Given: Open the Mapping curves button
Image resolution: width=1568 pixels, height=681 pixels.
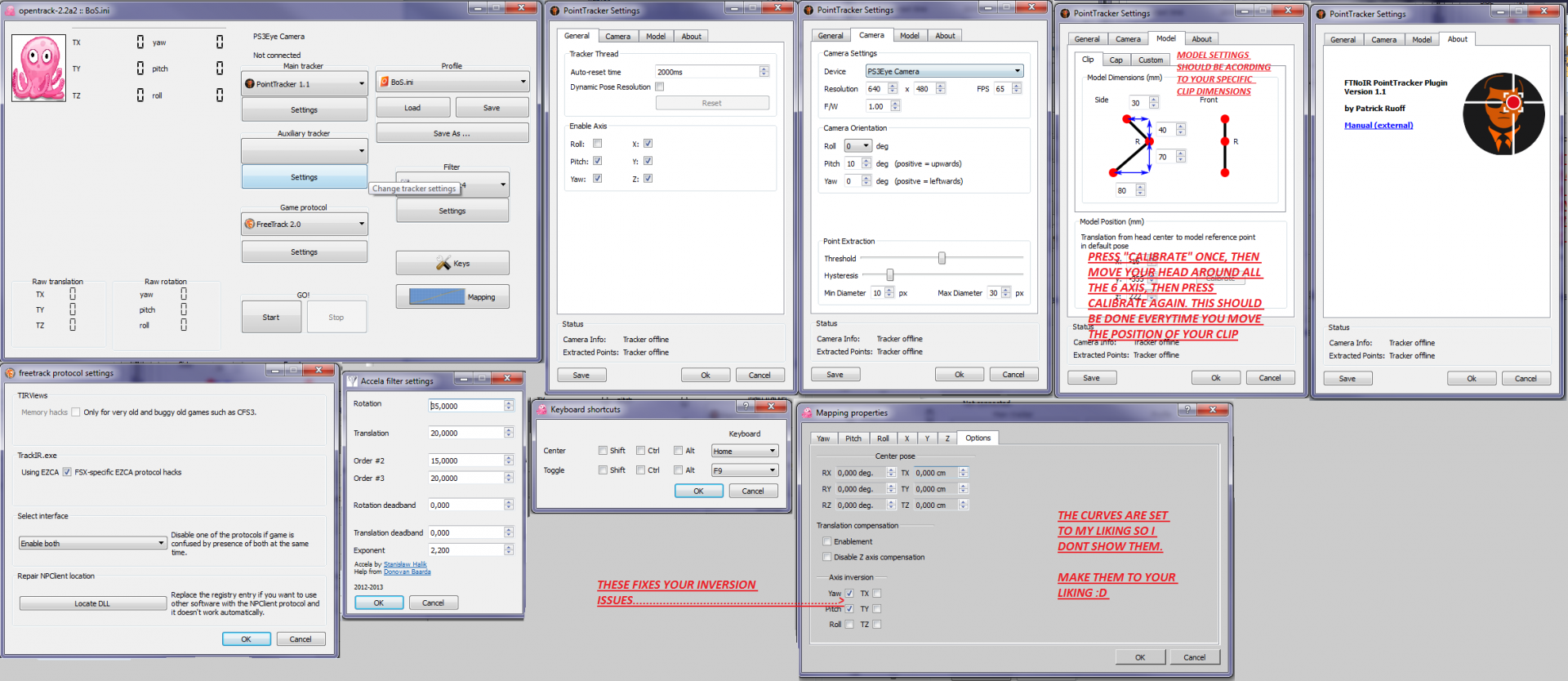Looking at the screenshot, I should pyautogui.click(x=452, y=296).
